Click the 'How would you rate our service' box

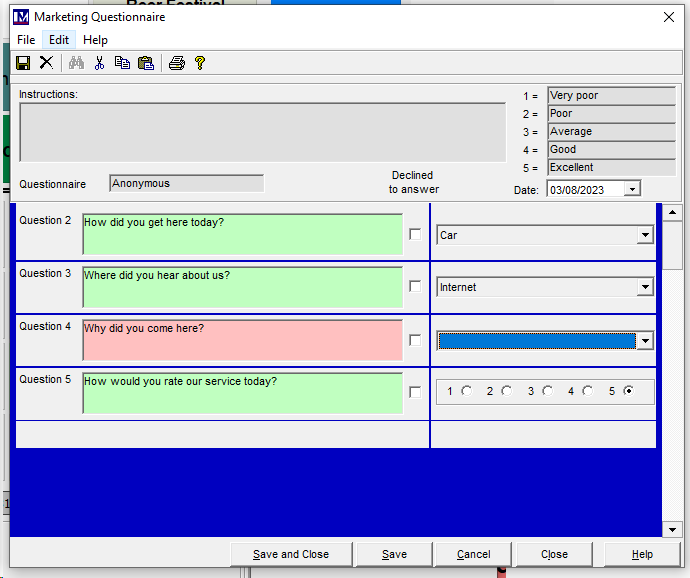[242, 393]
